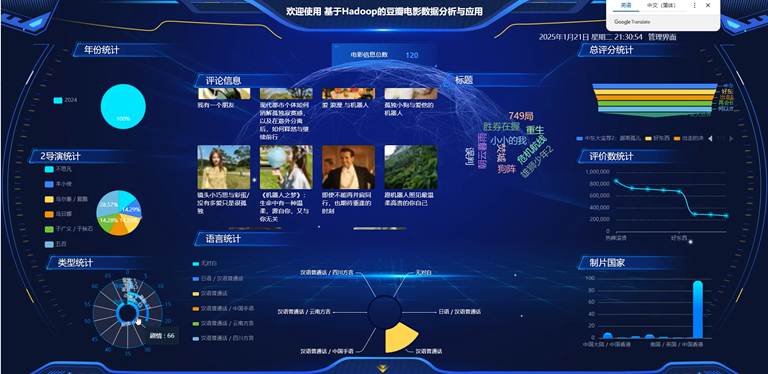This screenshot has height=374, width=768.
Task: Click the 胜券在握 word in title cloud
Action: (x=501, y=127)
